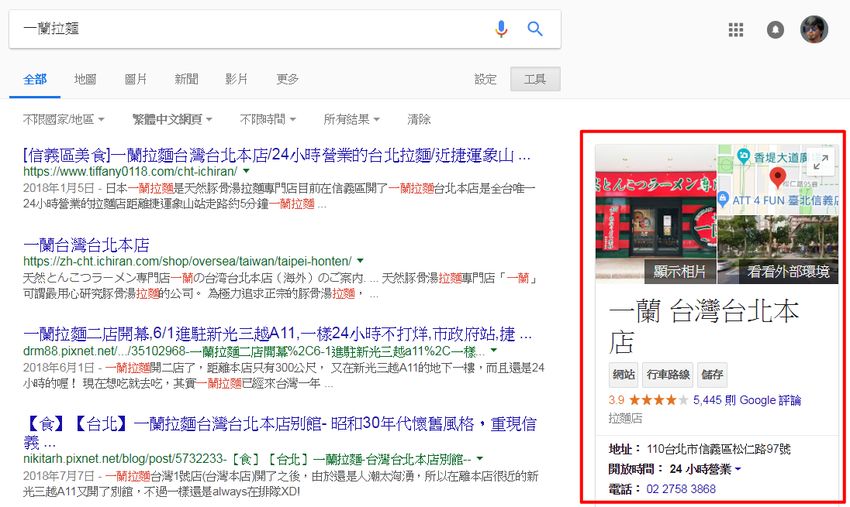Image resolution: width=850 pixels, height=507 pixels.
Task: Switch to the 圖片 tab
Action: coord(136,79)
